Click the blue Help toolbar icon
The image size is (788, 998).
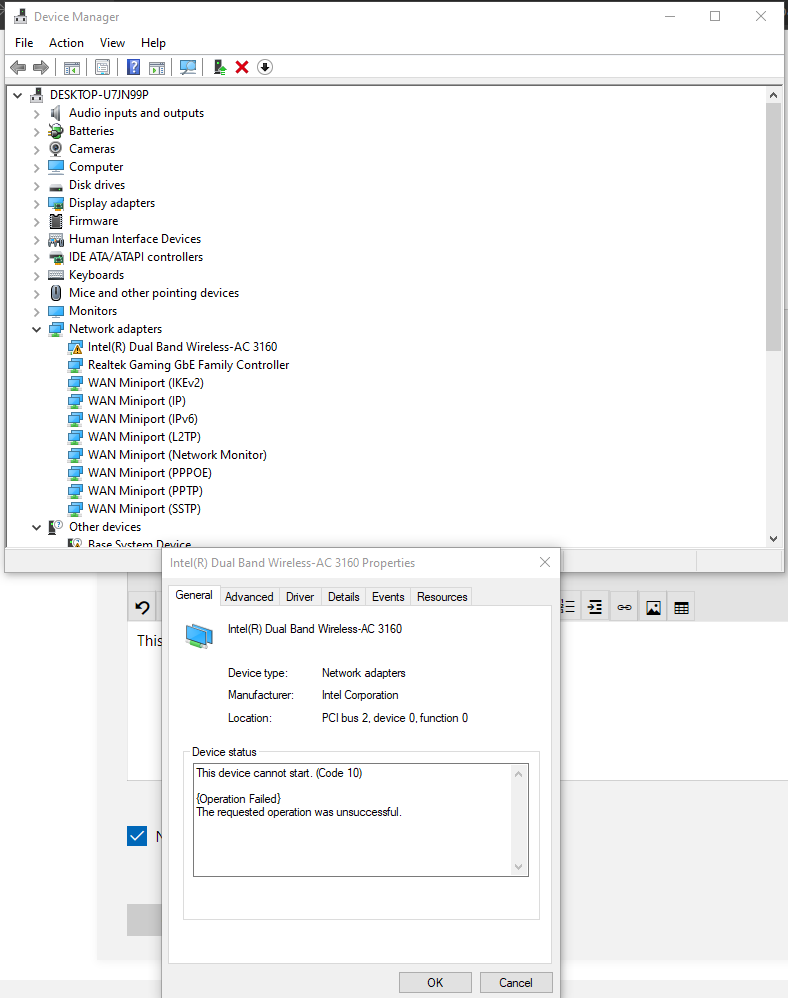[x=133, y=67]
